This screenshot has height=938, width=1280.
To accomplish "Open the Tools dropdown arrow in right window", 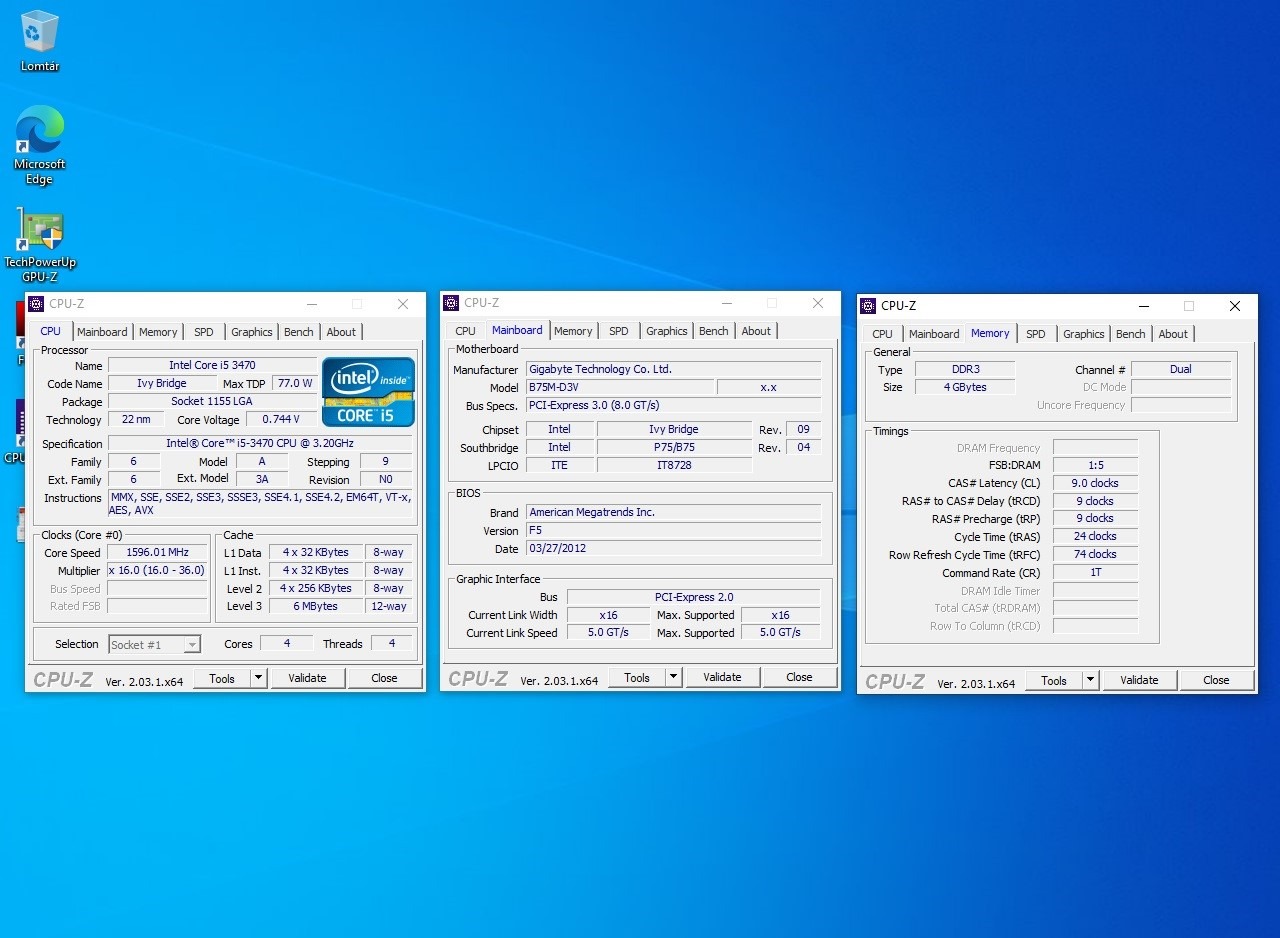I will [x=1090, y=680].
